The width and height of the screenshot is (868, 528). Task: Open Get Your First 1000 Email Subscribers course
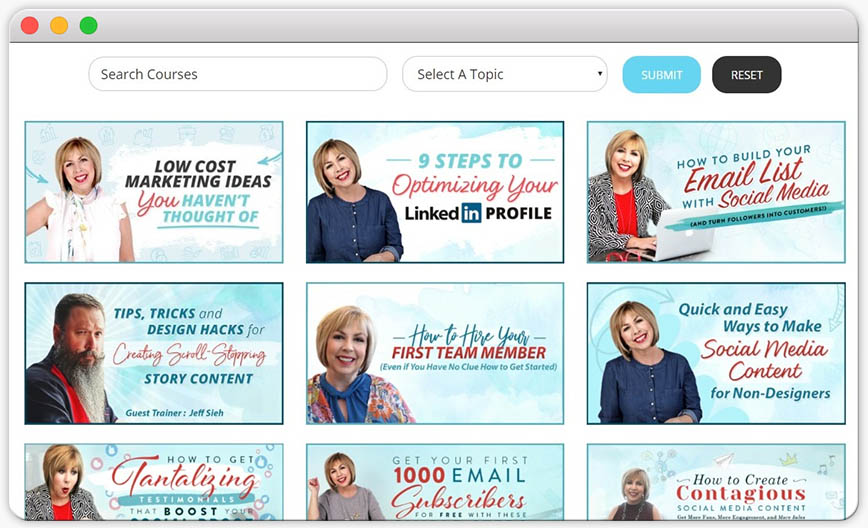[435, 482]
